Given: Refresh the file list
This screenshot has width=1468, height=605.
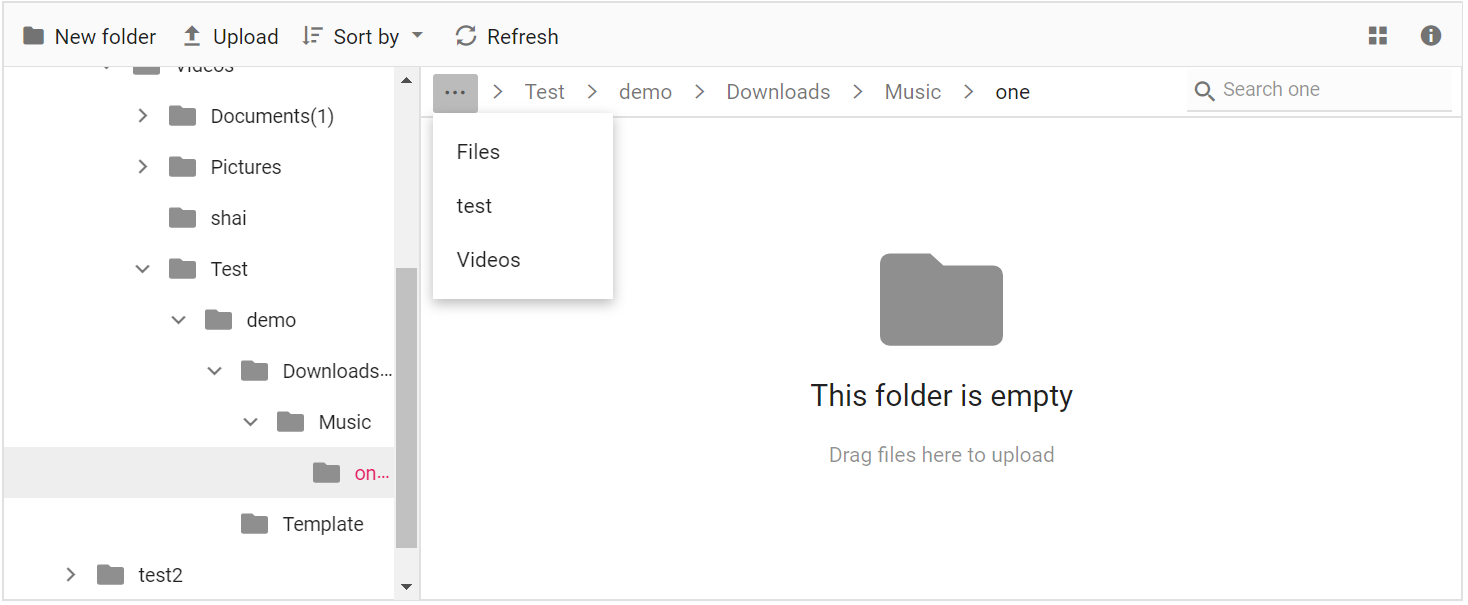Looking at the screenshot, I should (x=507, y=37).
